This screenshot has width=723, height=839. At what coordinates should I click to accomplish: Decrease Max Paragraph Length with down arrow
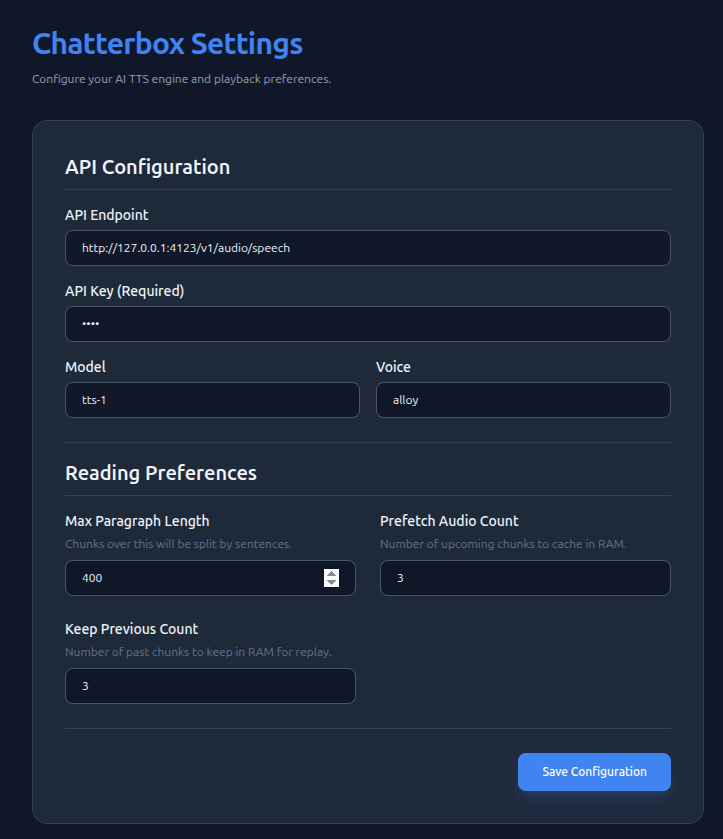332,583
